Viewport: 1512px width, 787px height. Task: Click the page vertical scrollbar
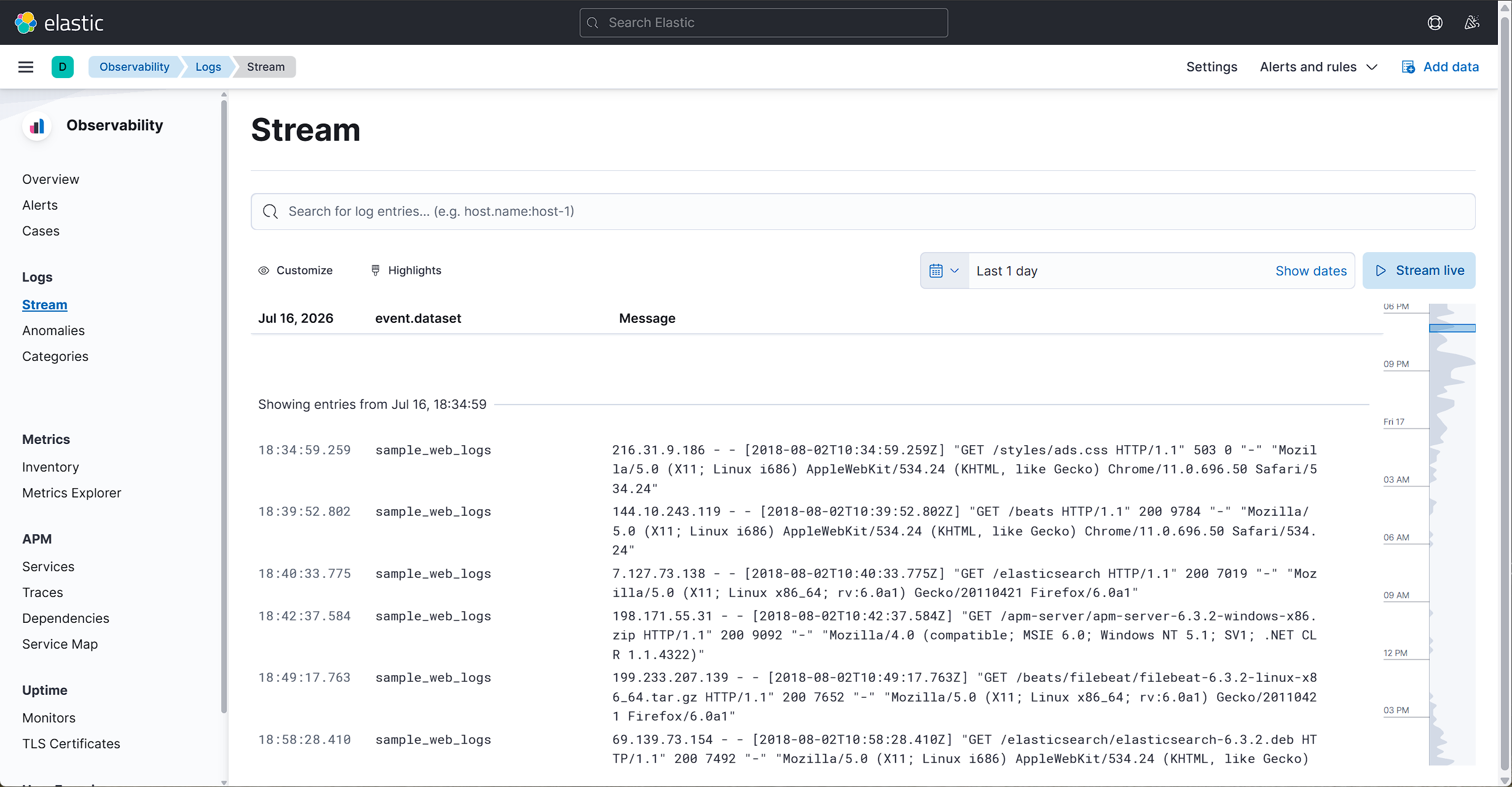click(x=1505, y=393)
